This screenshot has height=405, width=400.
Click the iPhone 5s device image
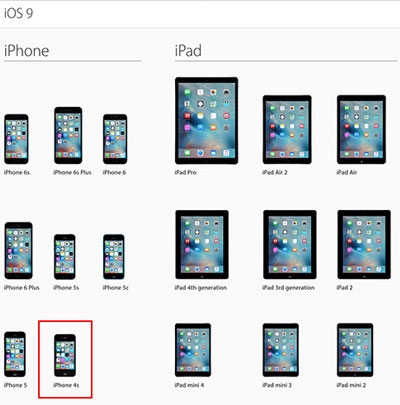[x=65, y=257]
